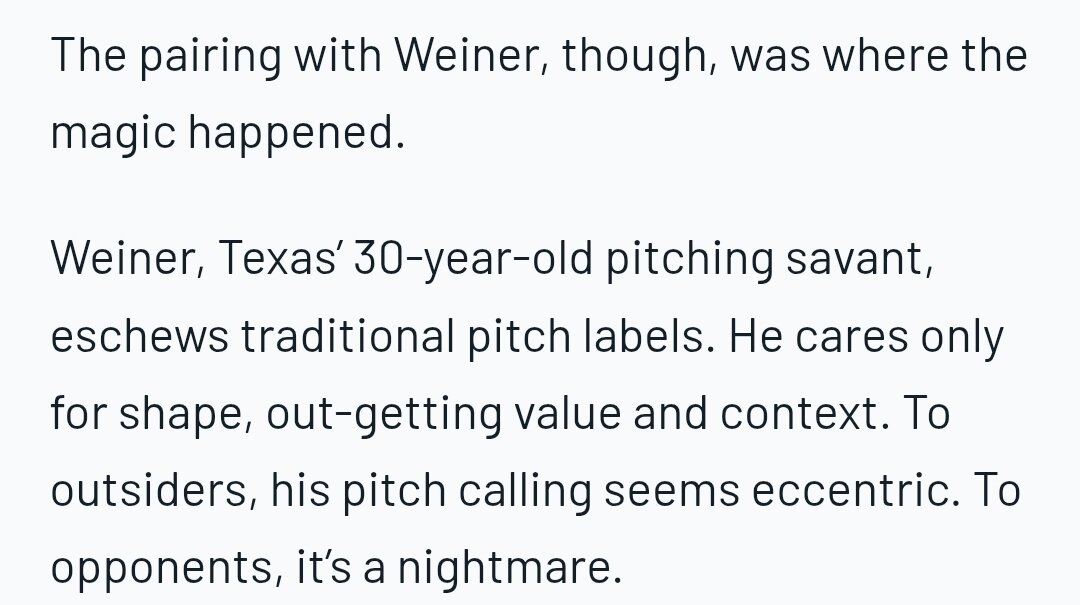Click the word "pitching"
Viewport: 1080px width, 605px height.
tap(689, 258)
